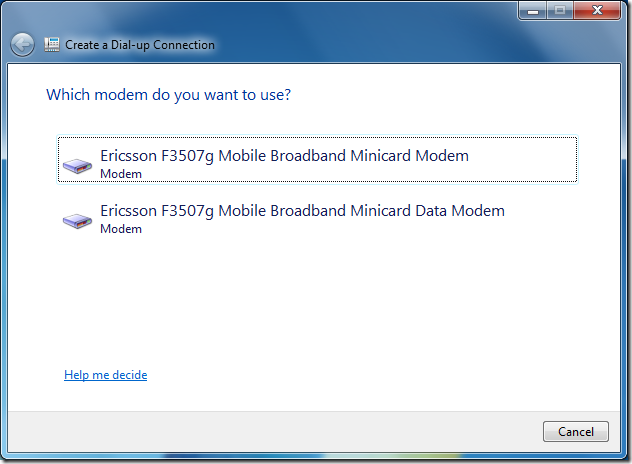Click 'Modem' subtitle under the Data Modem entry

tap(121, 229)
